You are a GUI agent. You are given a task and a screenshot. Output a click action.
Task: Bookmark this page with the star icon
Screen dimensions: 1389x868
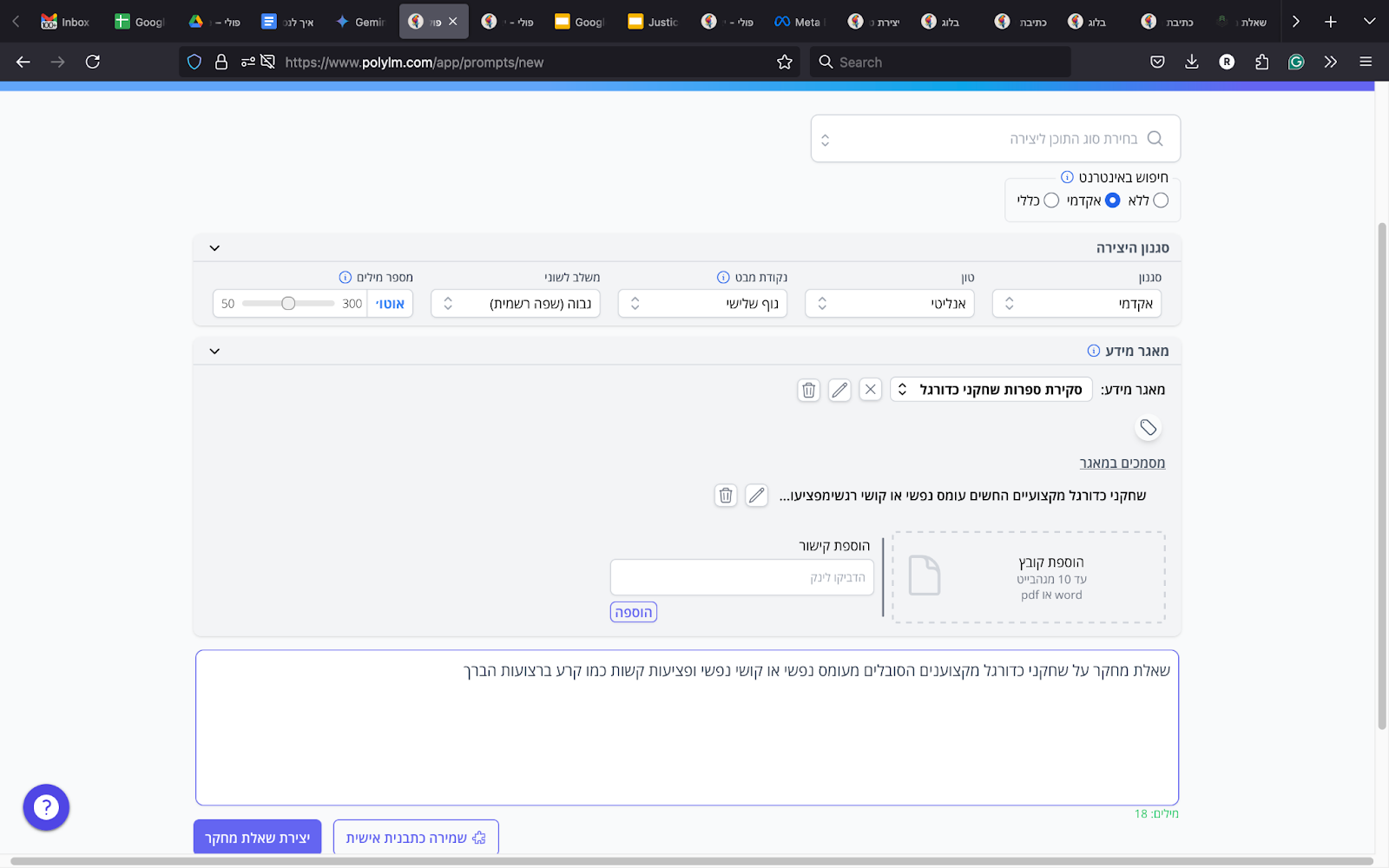pos(785,62)
